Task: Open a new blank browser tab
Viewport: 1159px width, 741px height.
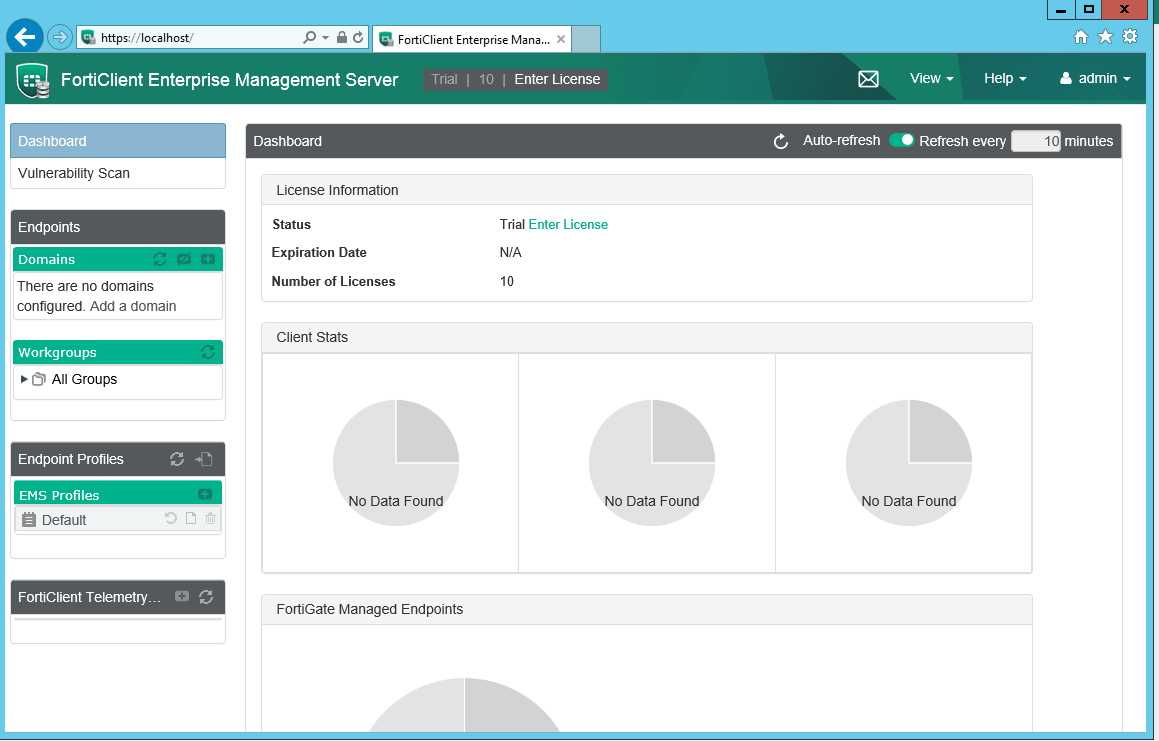Action: (x=586, y=39)
